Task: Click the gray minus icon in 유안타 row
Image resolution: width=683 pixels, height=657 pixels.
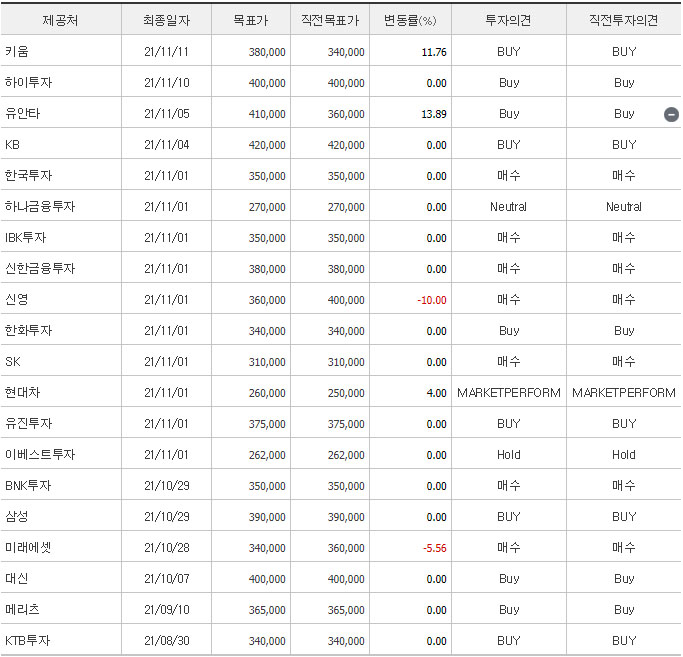Action: pos(671,114)
